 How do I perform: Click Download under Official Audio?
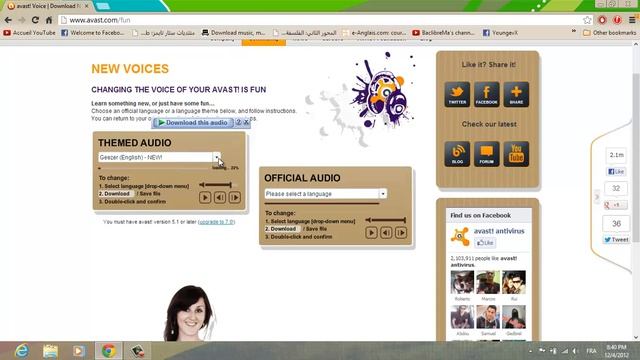coord(283,229)
